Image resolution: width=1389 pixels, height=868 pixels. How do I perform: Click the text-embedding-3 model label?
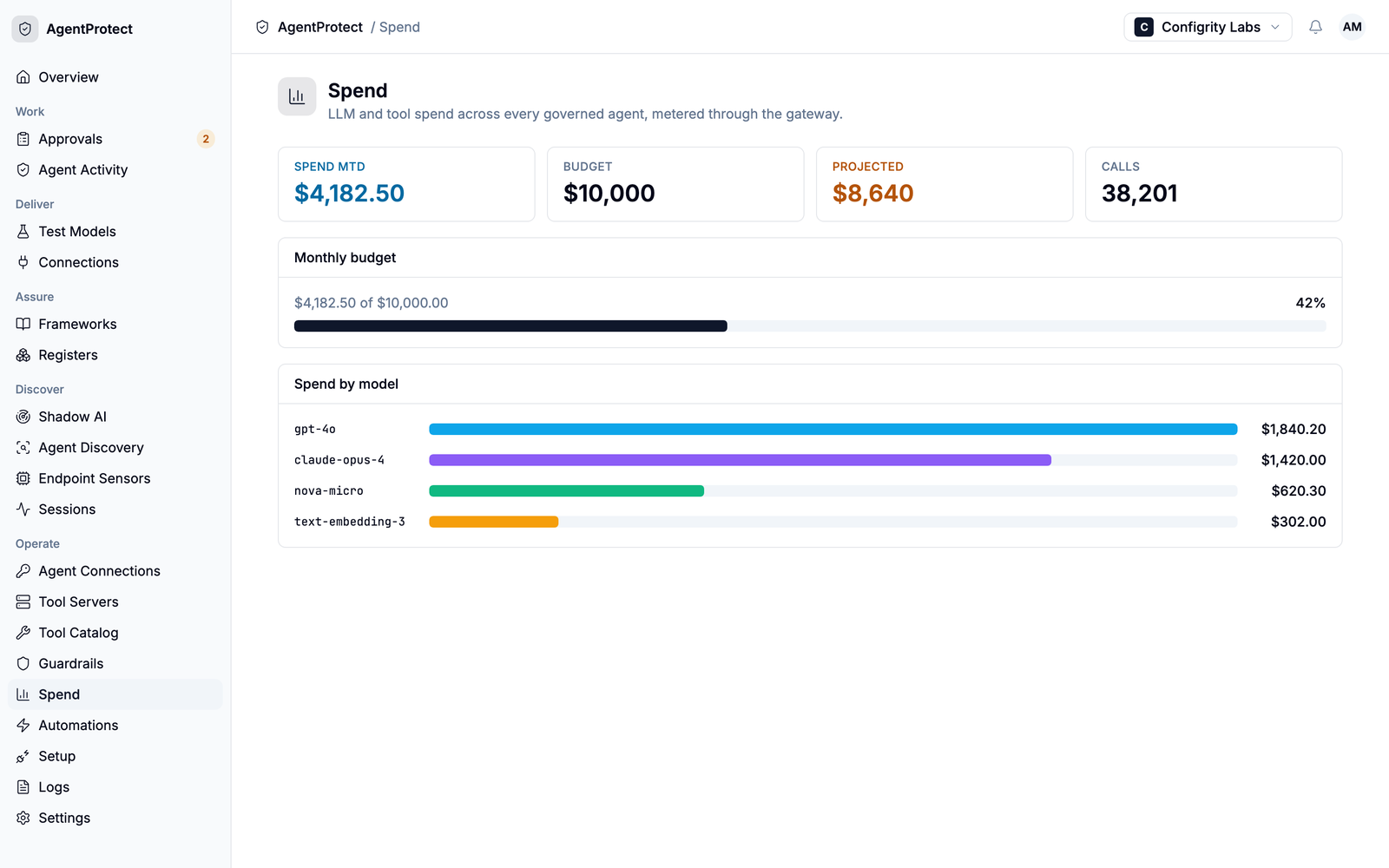pos(350,522)
